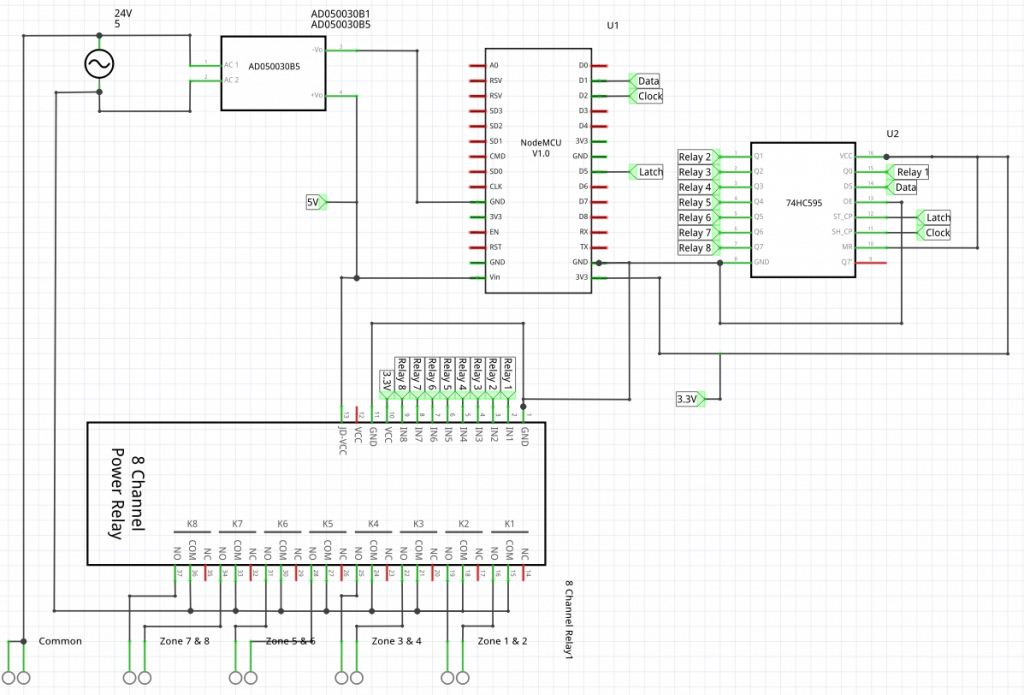
Task: Select the Latch net label at 74HC595 ST_CP
Action: pos(934,218)
